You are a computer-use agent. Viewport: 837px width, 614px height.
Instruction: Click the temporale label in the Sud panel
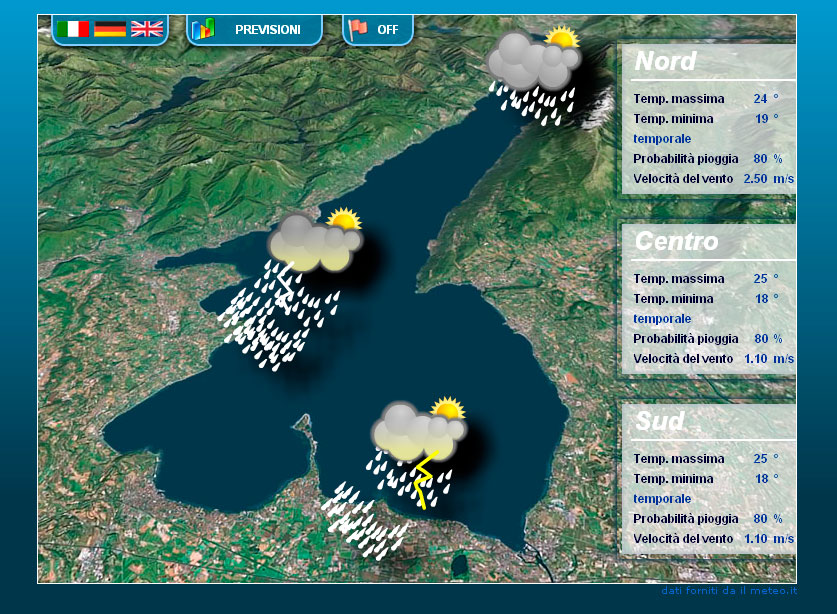pyautogui.click(x=662, y=499)
